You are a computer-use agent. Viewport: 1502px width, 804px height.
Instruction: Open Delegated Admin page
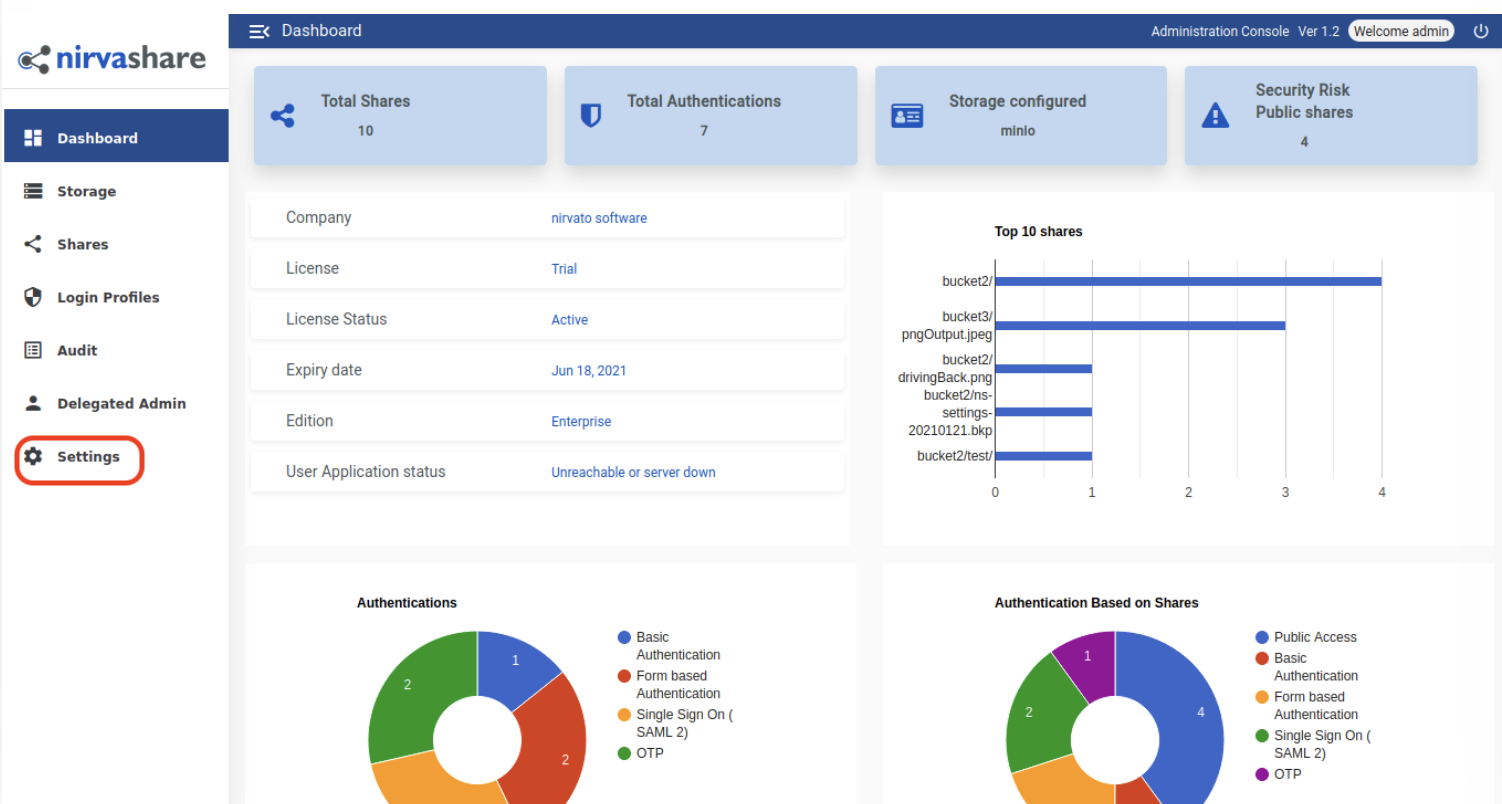click(116, 402)
